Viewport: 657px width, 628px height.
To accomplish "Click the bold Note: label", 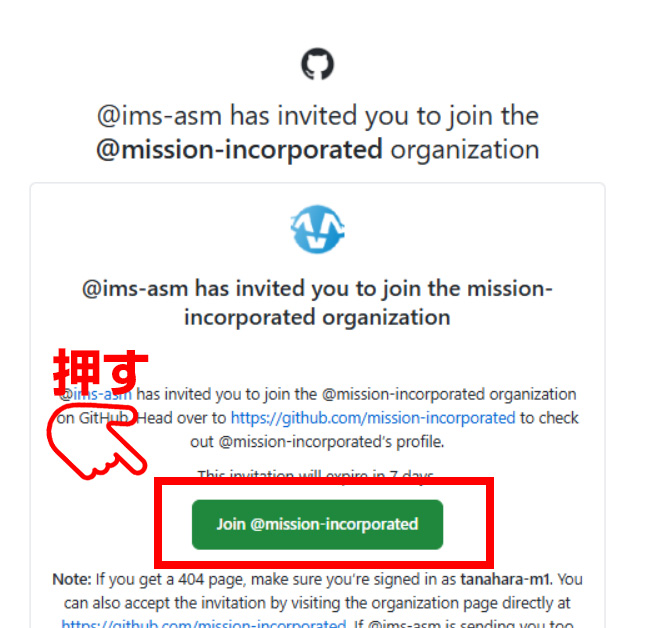I will pyautogui.click(x=72, y=579).
